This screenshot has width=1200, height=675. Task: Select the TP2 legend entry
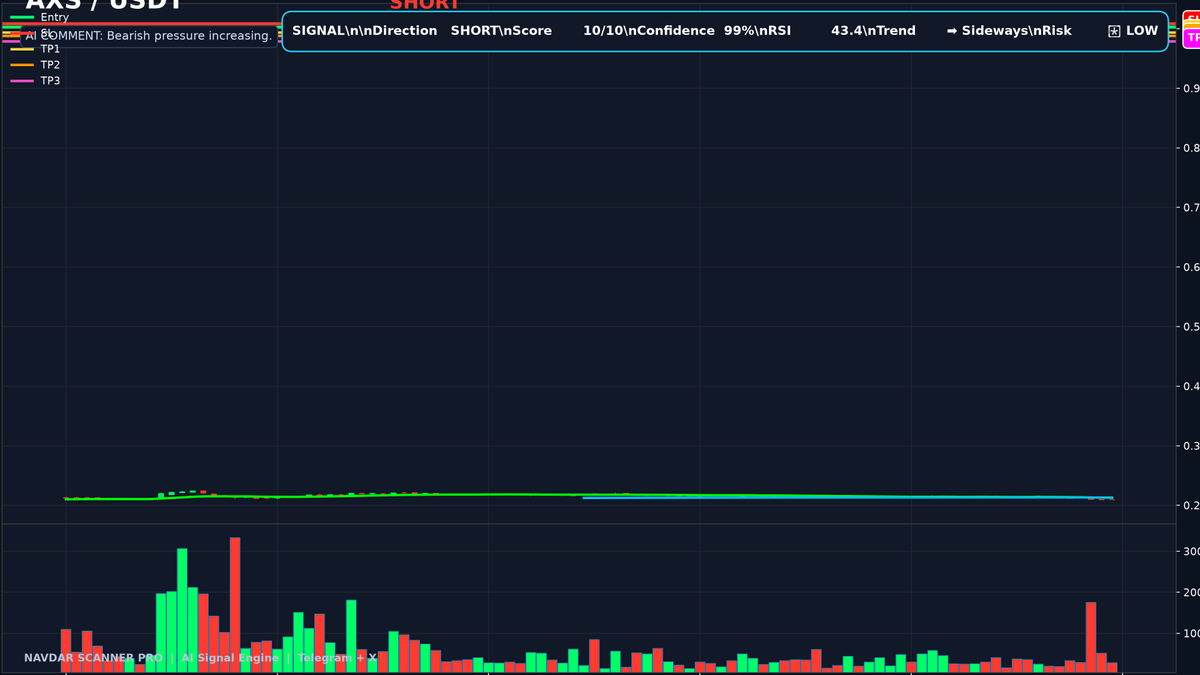35,65
